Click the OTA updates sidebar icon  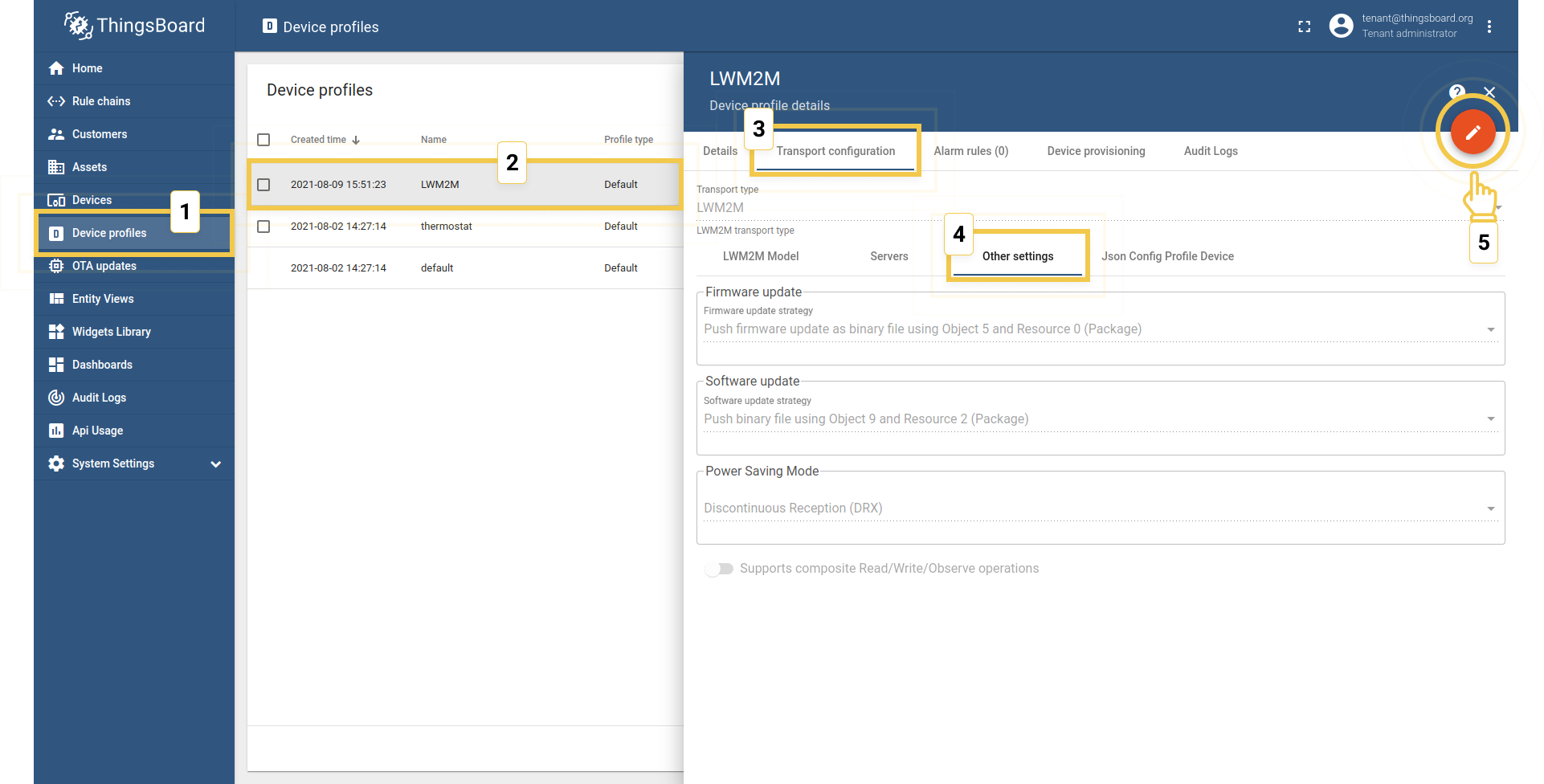pyautogui.click(x=56, y=266)
